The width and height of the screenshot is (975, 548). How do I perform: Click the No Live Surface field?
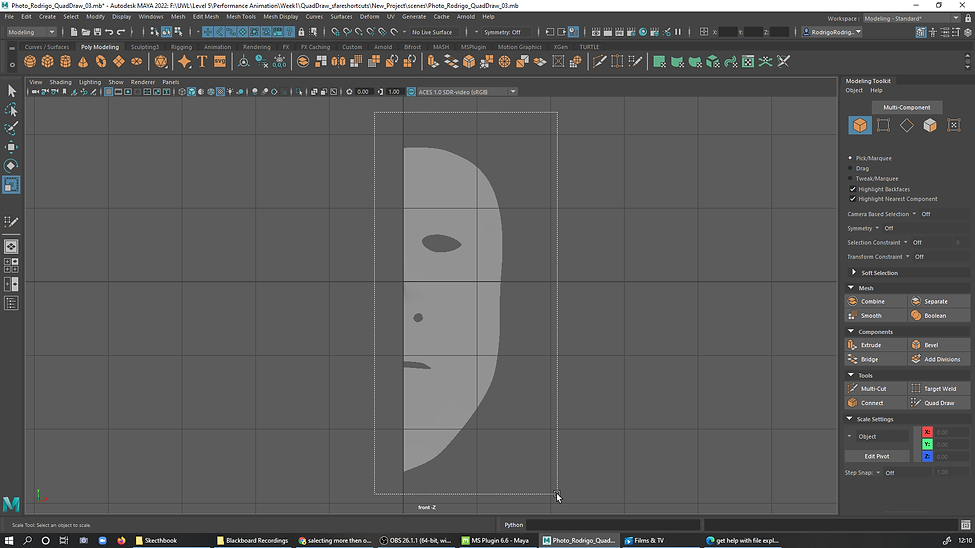(x=432, y=32)
